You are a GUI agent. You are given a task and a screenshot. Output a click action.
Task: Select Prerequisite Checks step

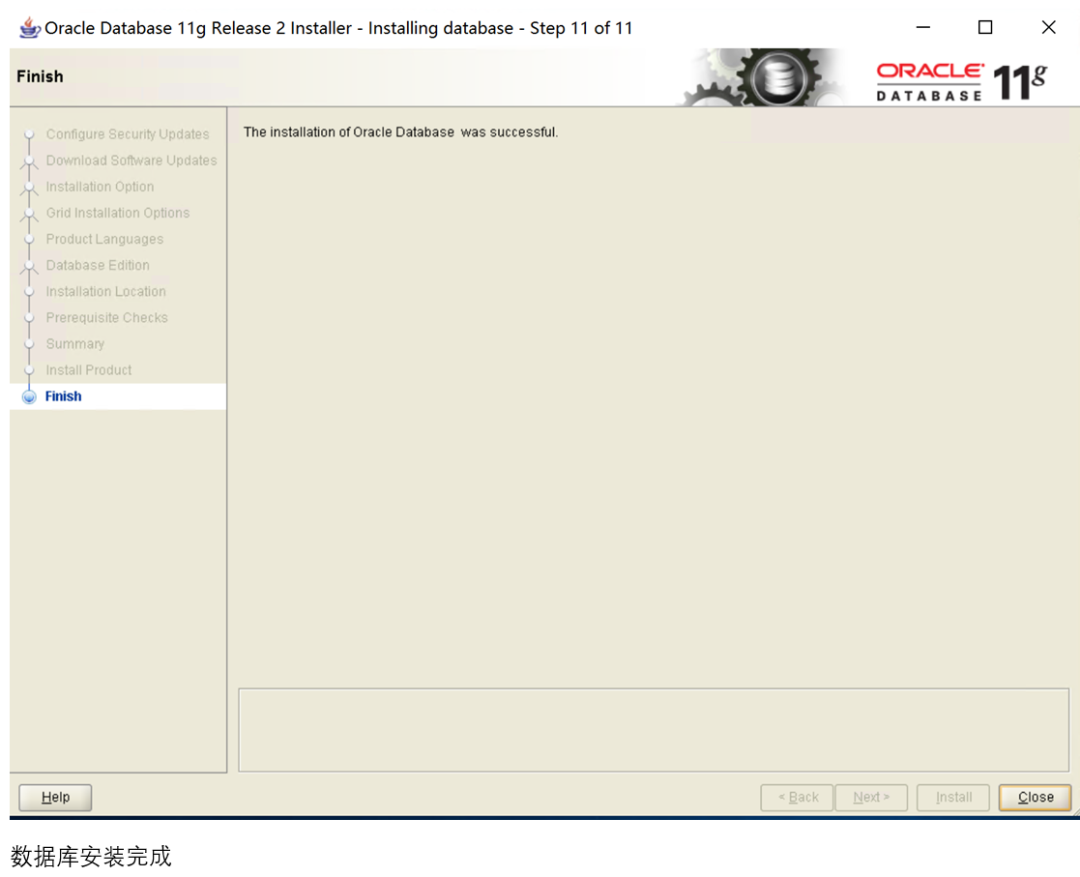click(x=107, y=318)
